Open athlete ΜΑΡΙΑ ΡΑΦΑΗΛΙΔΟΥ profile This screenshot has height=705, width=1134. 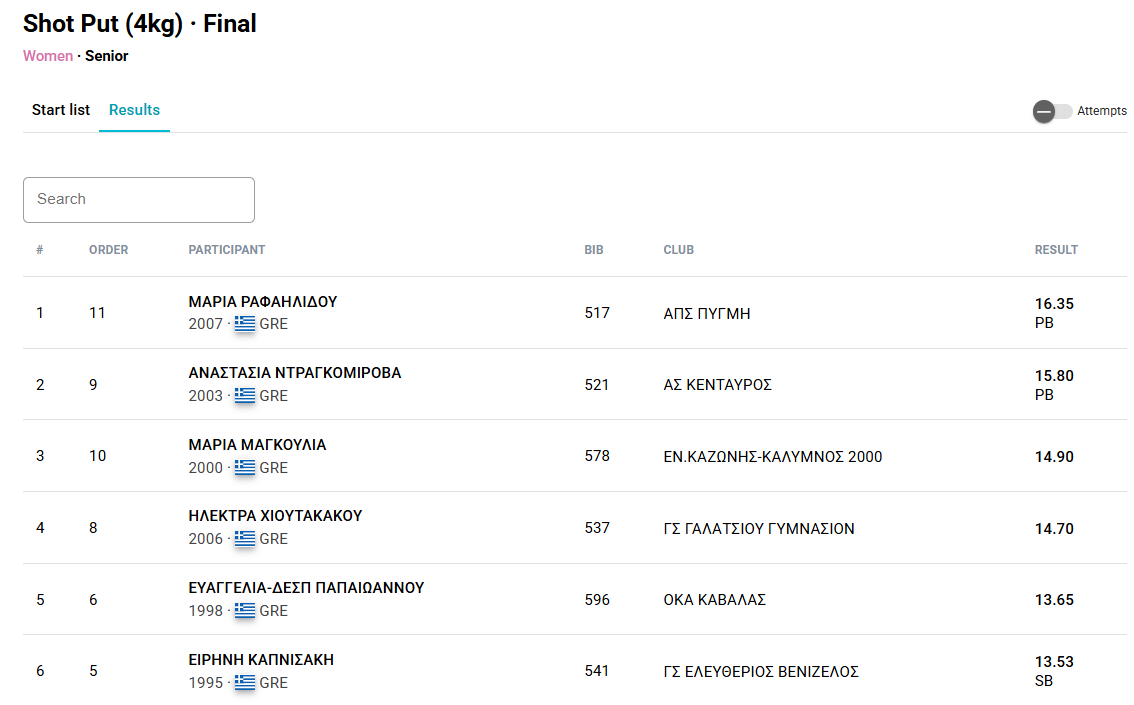coord(262,302)
